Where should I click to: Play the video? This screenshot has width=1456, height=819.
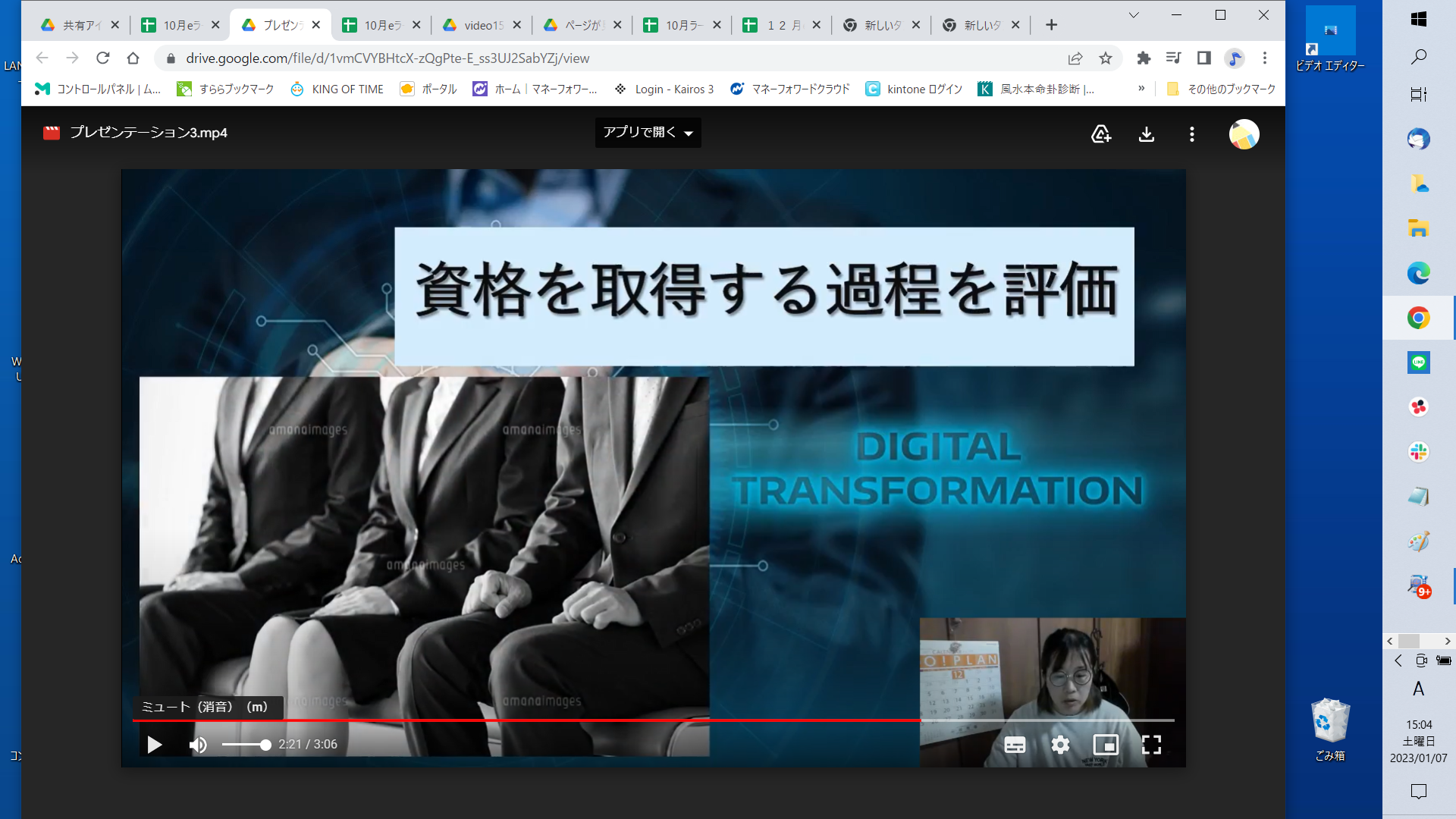coord(155,745)
